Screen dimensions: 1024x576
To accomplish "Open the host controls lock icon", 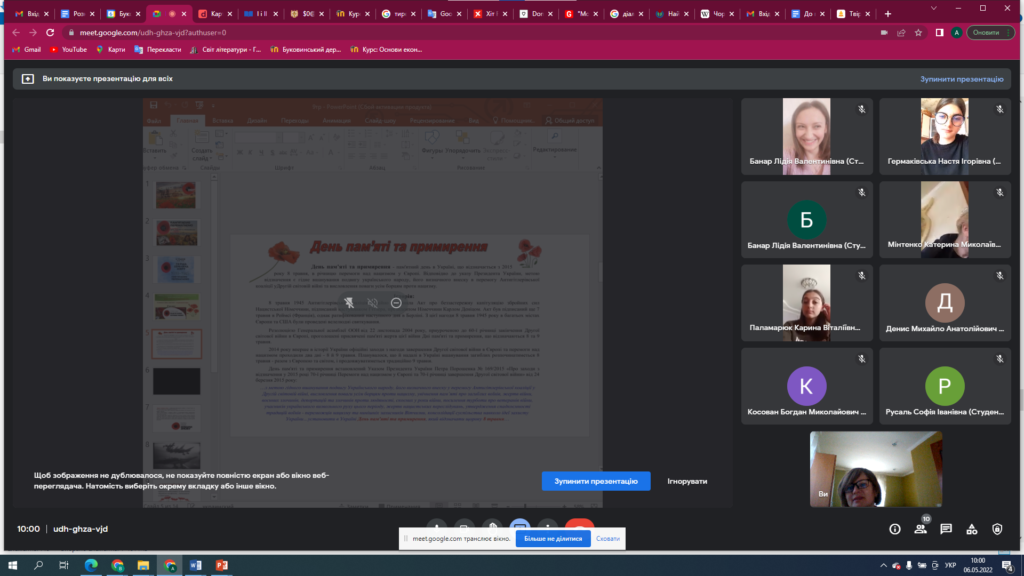I will (x=997, y=529).
